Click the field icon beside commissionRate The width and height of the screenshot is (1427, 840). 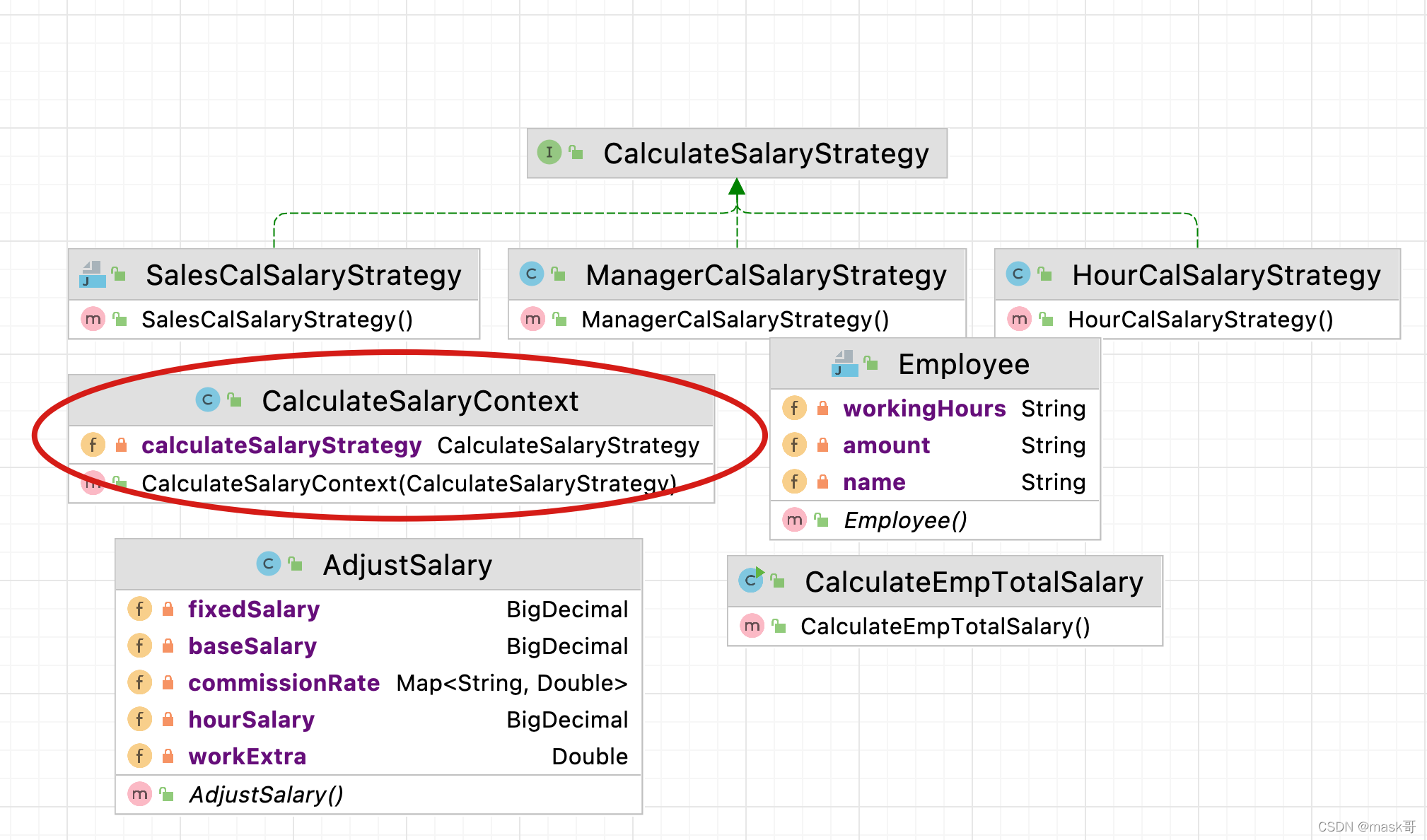139,682
